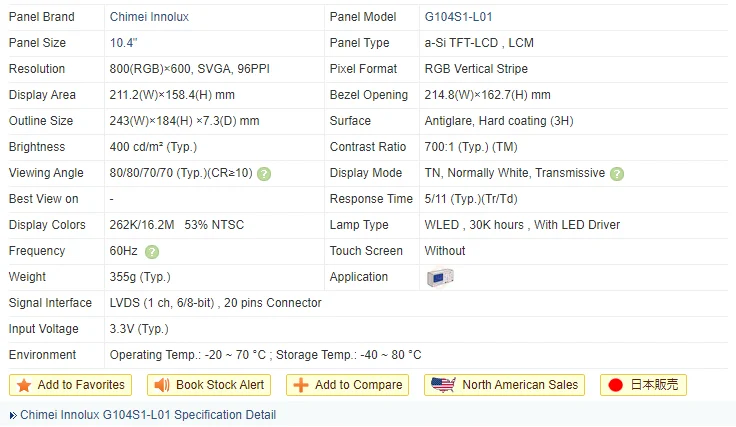The height and width of the screenshot is (427, 736).
Task: Add this panel to Favorites
Action: point(70,385)
